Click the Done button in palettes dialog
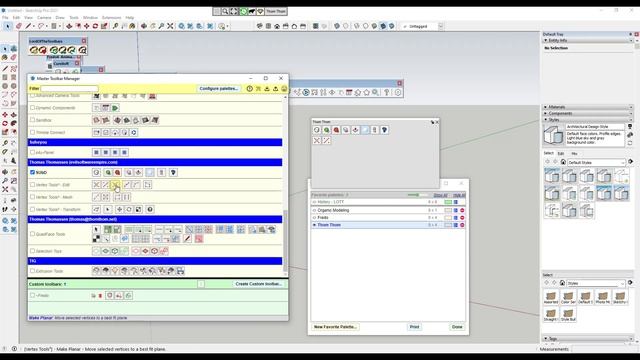 point(457,327)
